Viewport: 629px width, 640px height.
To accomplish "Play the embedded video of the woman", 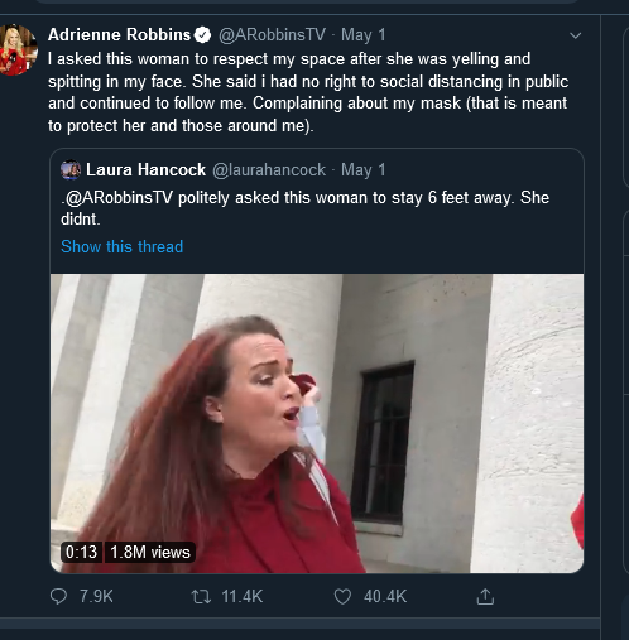I will coord(317,423).
